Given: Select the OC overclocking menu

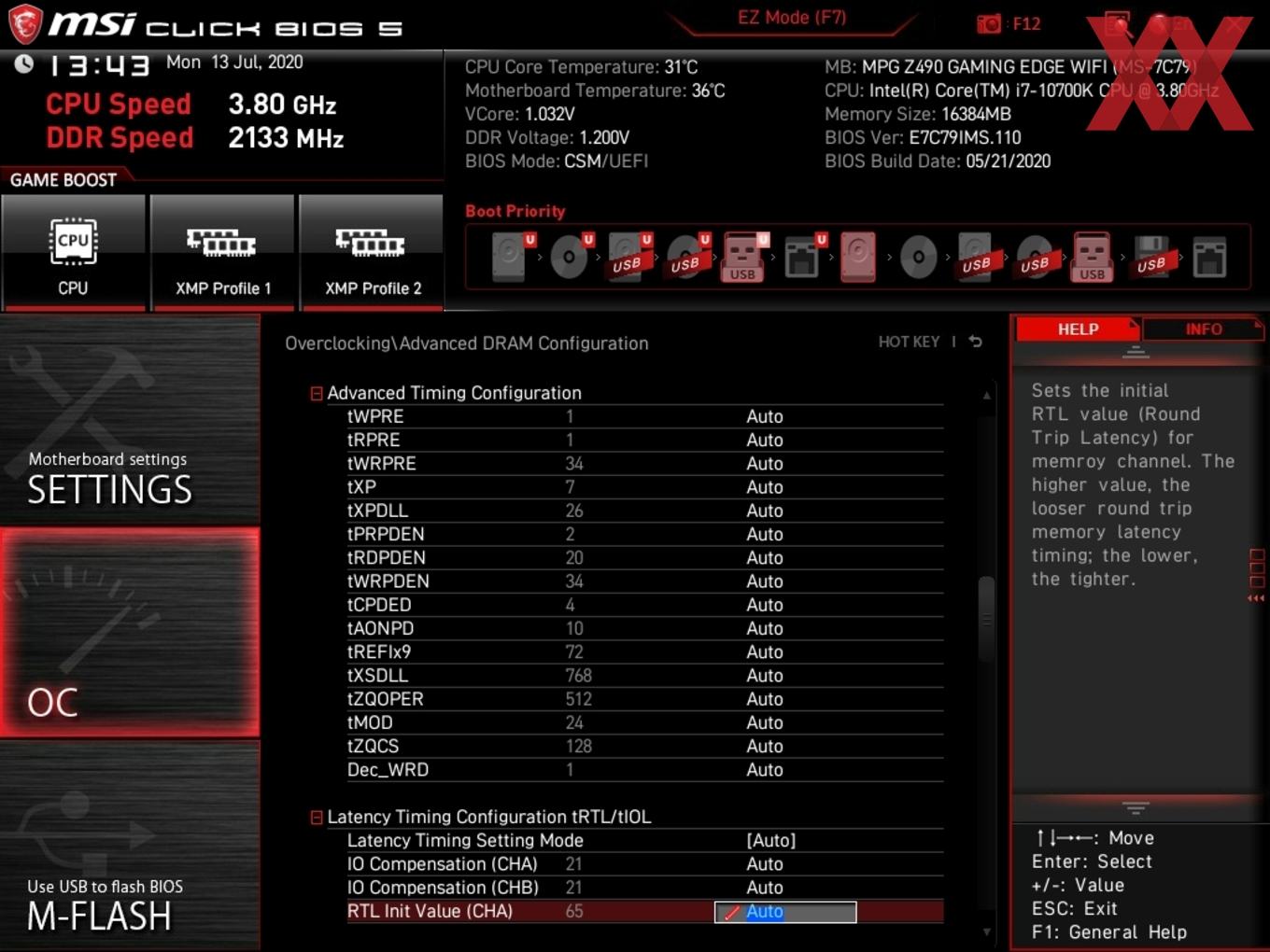Looking at the screenshot, I should pos(130,633).
